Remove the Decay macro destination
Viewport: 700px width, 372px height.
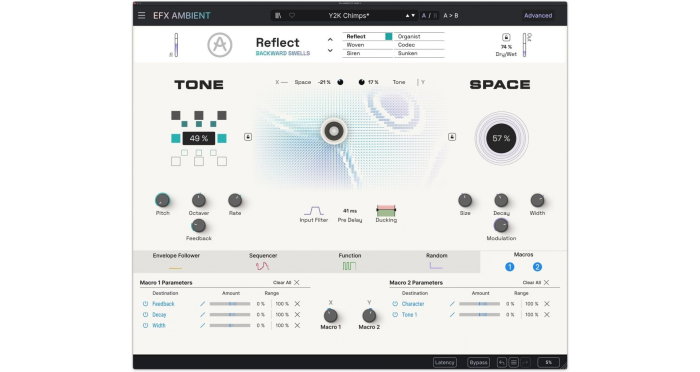297,315
